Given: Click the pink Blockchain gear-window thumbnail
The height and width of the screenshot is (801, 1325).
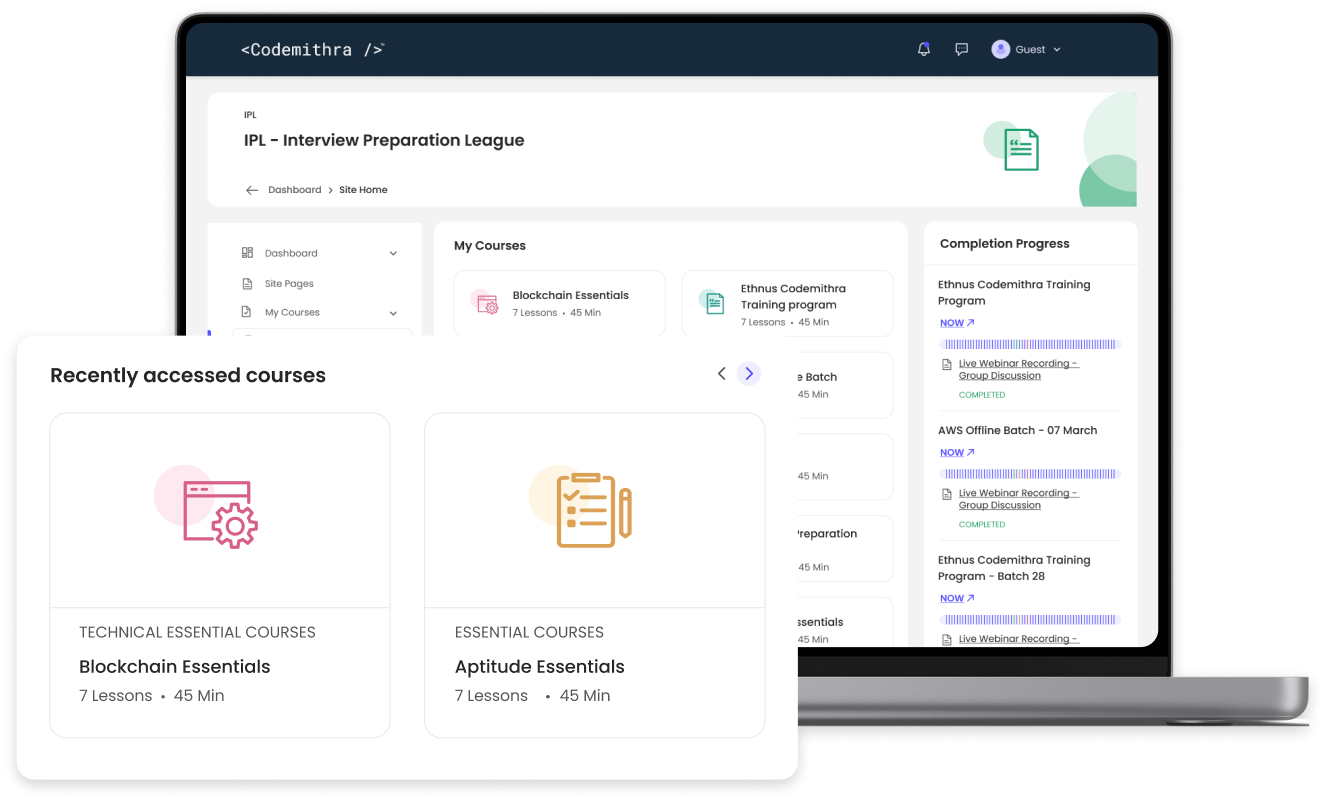Looking at the screenshot, I should pyautogui.click(x=207, y=507).
